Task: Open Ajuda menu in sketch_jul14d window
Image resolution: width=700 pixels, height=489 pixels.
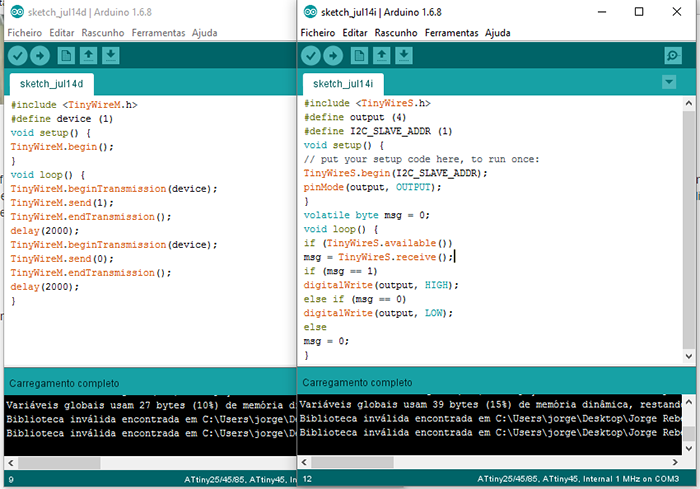Action: point(204,33)
